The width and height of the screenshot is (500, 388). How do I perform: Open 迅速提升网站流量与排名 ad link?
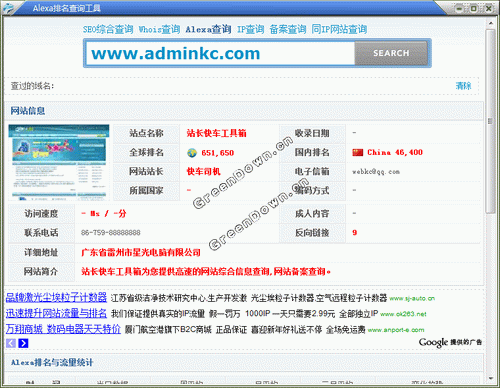tap(56, 313)
